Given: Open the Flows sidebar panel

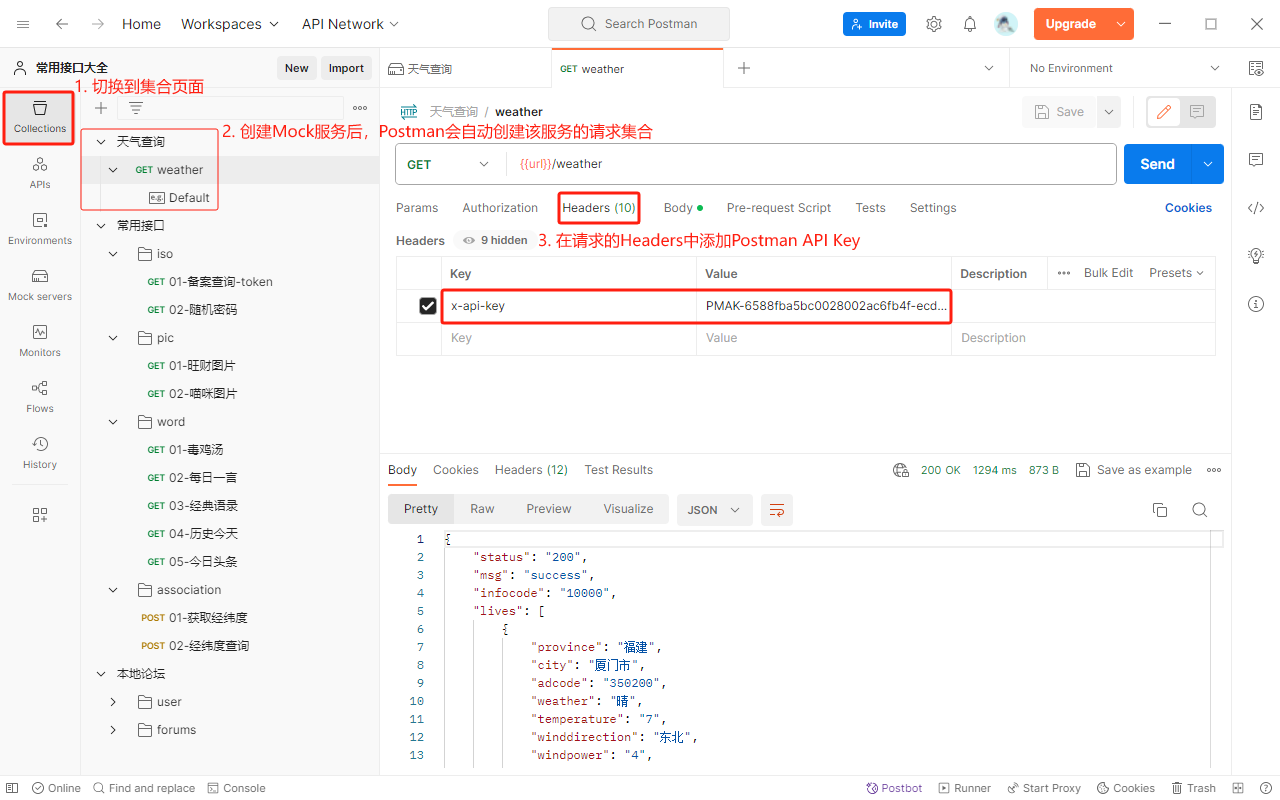Looking at the screenshot, I should [40, 397].
